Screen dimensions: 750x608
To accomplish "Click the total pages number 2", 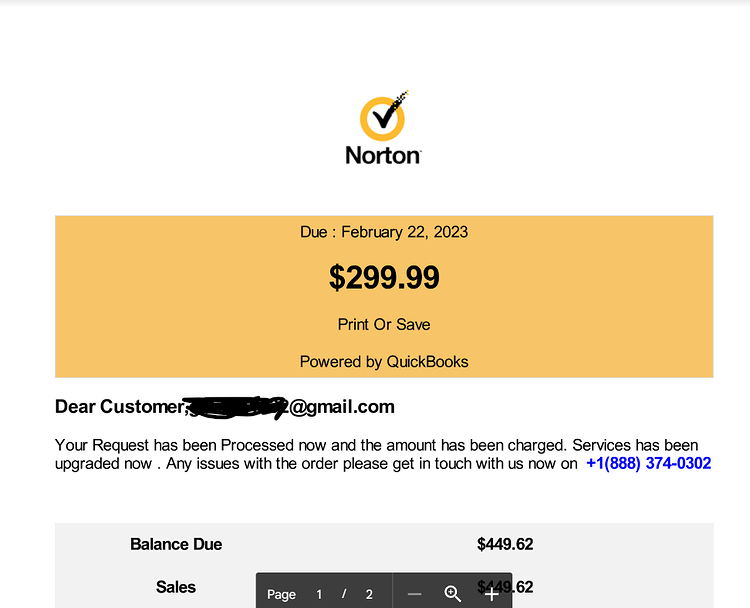I will [x=369, y=594].
